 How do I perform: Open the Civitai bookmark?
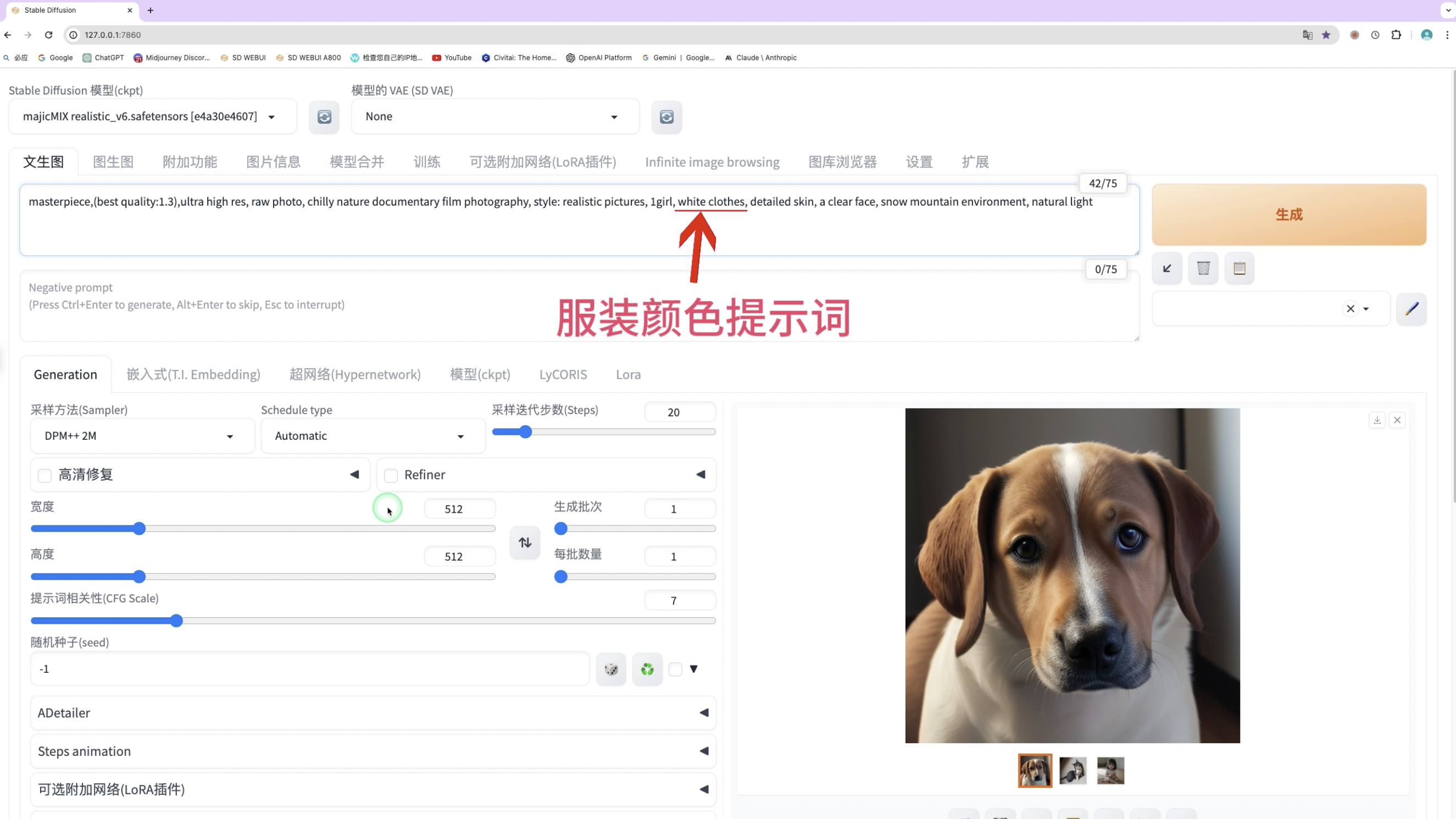[519, 58]
